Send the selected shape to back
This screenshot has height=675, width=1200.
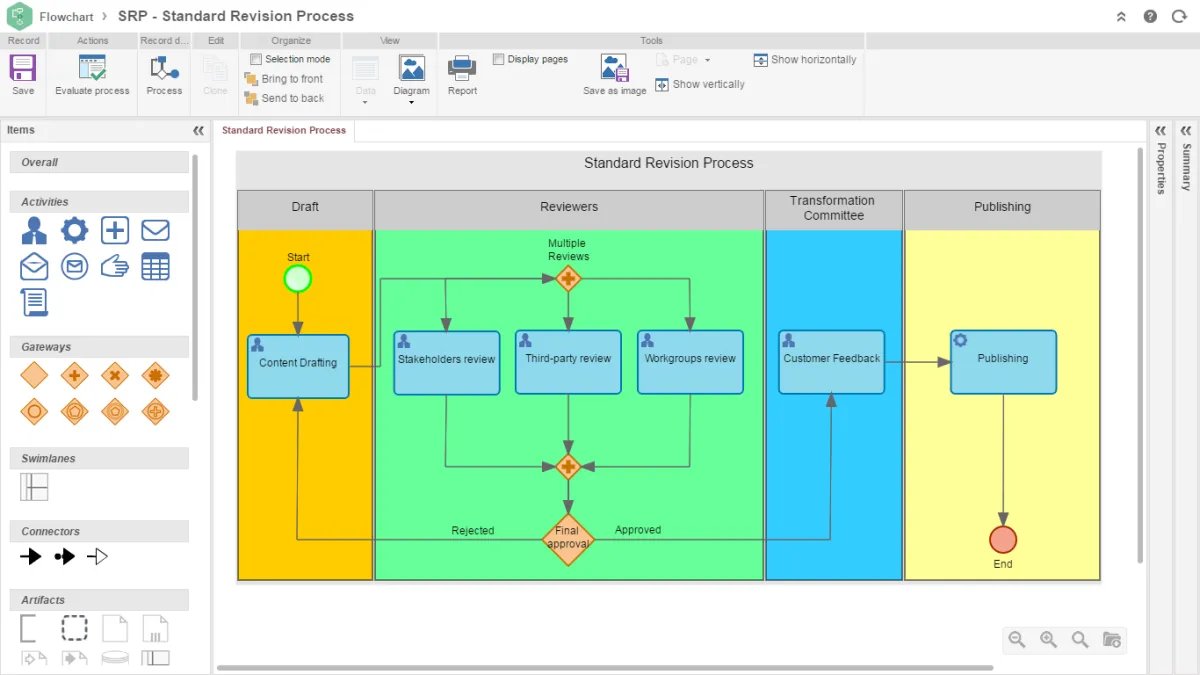coord(285,98)
